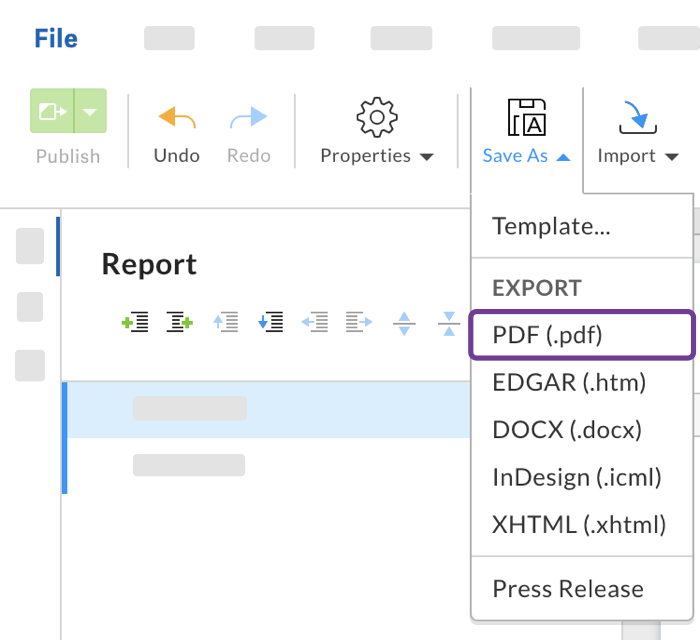This screenshot has height=640, width=700.
Task: Choose EDGAR (.htm) from export list
Action: click(x=569, y=382)
